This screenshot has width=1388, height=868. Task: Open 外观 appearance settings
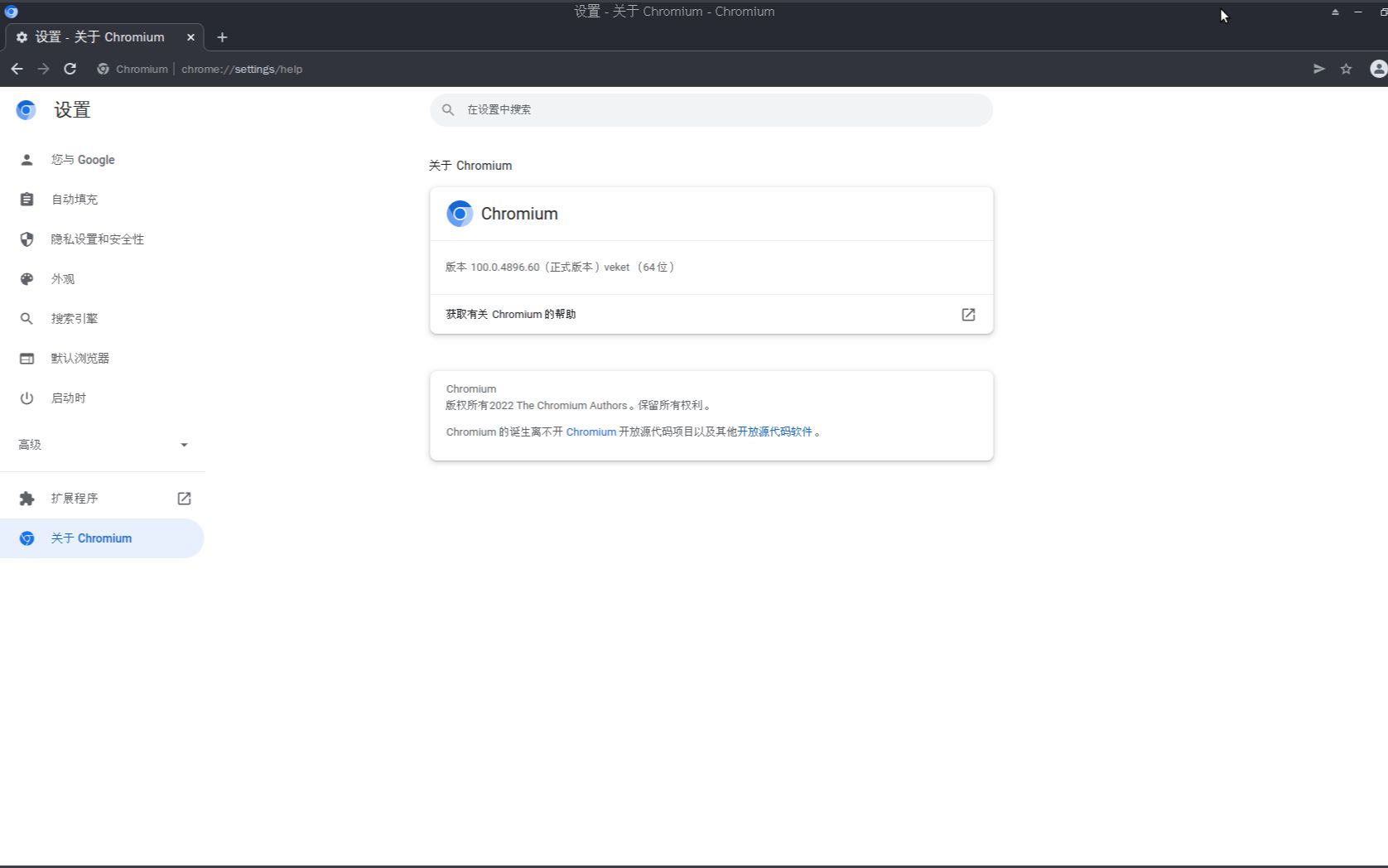point(102,279)
